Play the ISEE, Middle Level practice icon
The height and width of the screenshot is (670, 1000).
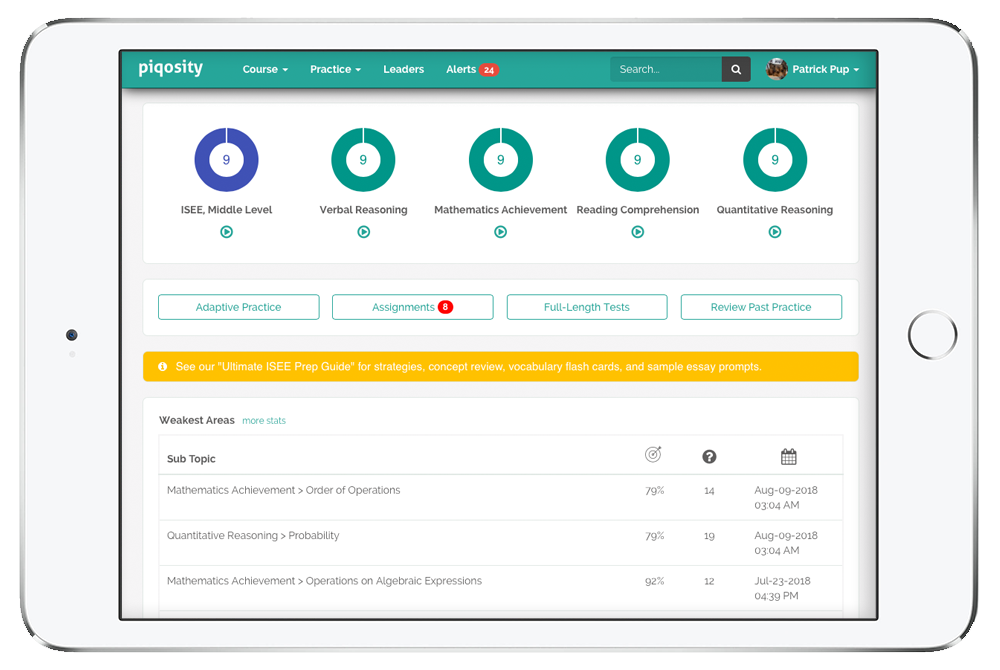226,232
